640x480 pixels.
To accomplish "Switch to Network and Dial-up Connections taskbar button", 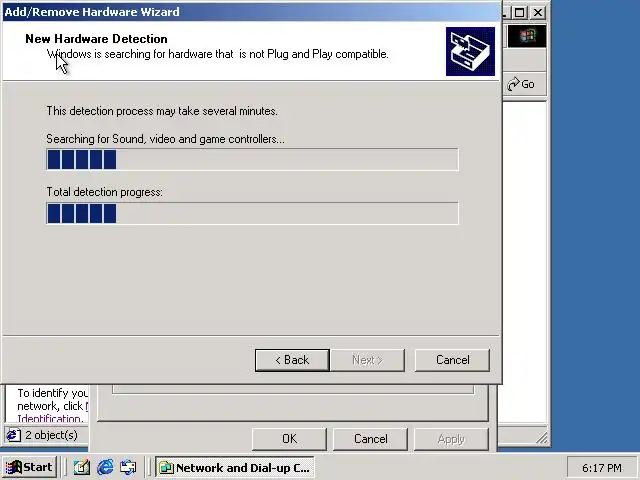I will click(234, 467).
